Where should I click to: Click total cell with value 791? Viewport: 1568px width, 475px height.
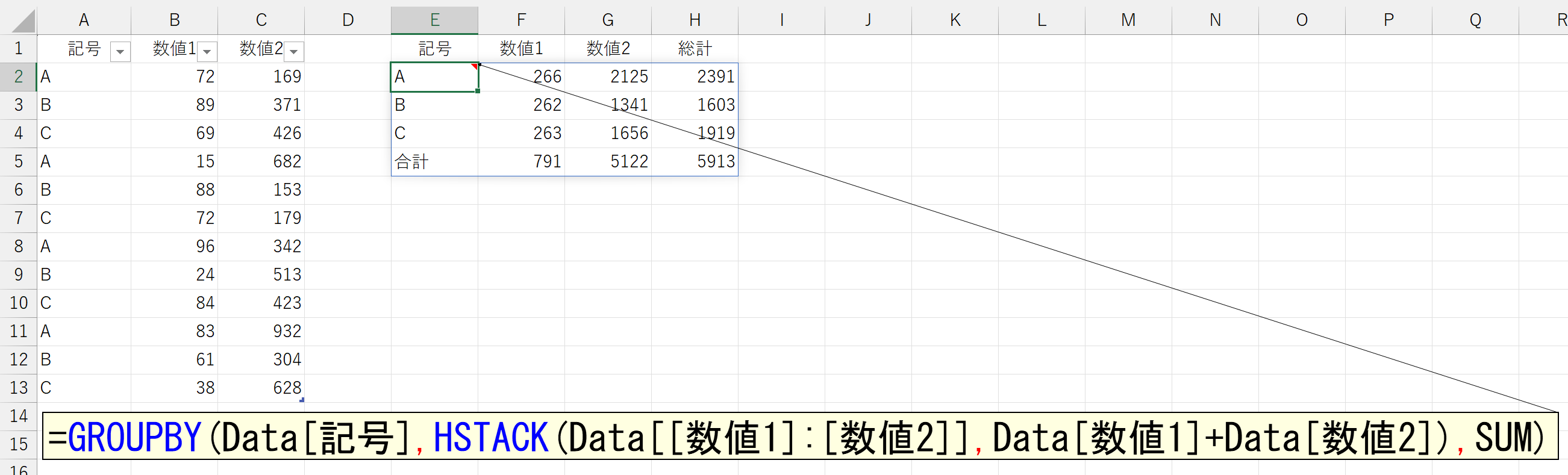click(522, 162)
